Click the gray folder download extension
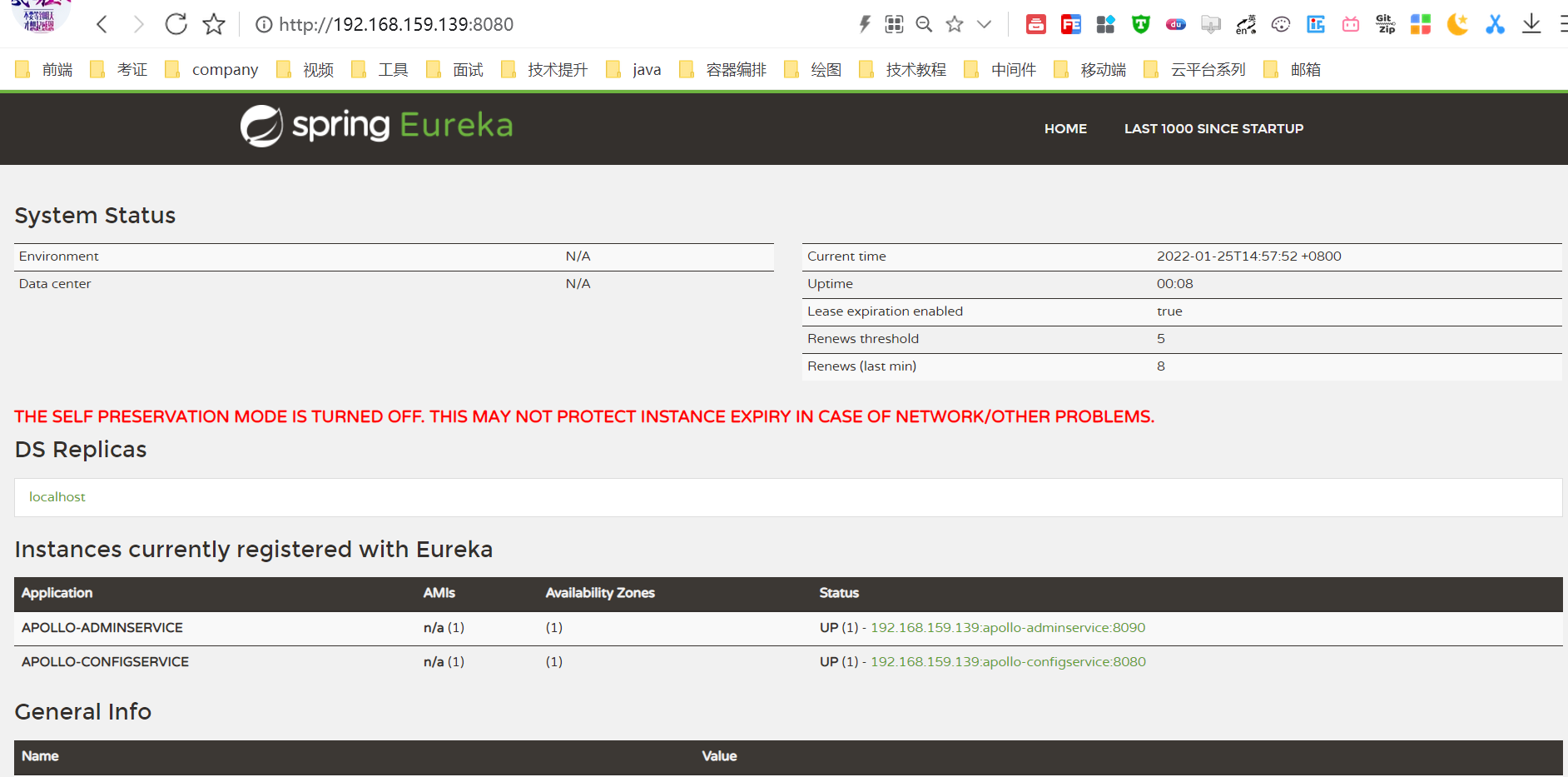 click(1211, 24)
